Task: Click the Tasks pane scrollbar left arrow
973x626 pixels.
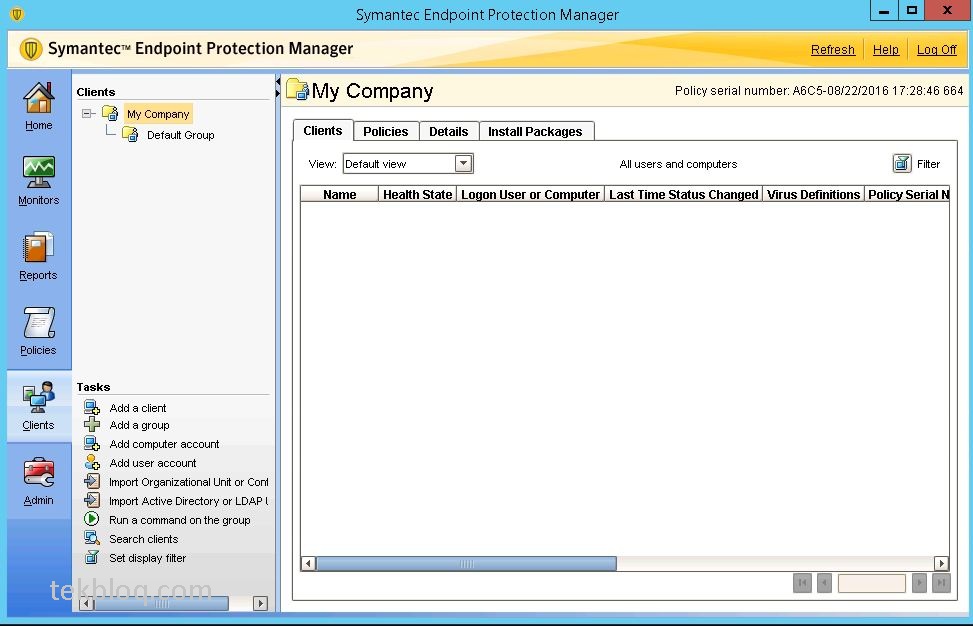Action: click(x=87, y=603)
